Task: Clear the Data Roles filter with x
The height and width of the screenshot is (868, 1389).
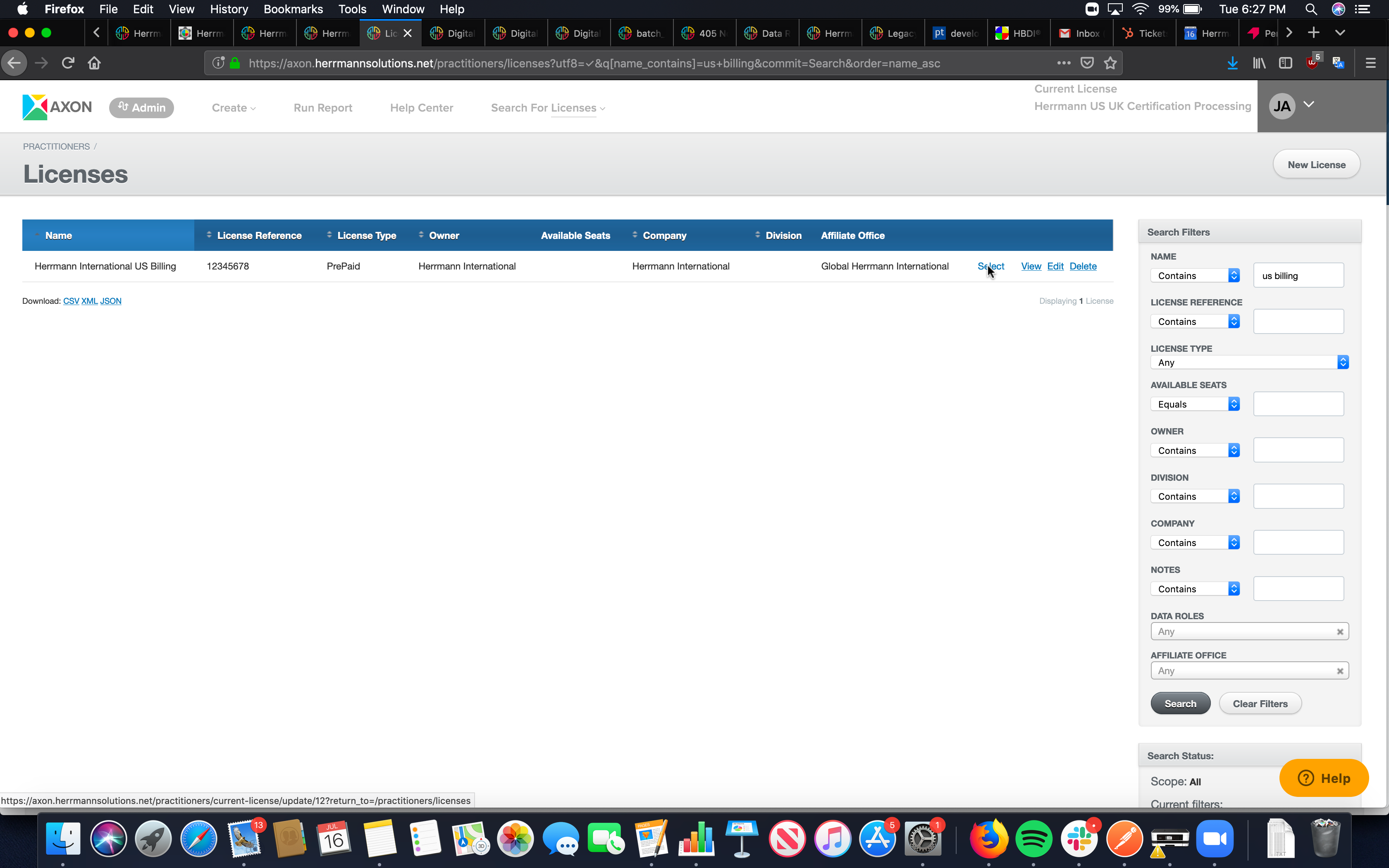Action: click(1340, 632)
